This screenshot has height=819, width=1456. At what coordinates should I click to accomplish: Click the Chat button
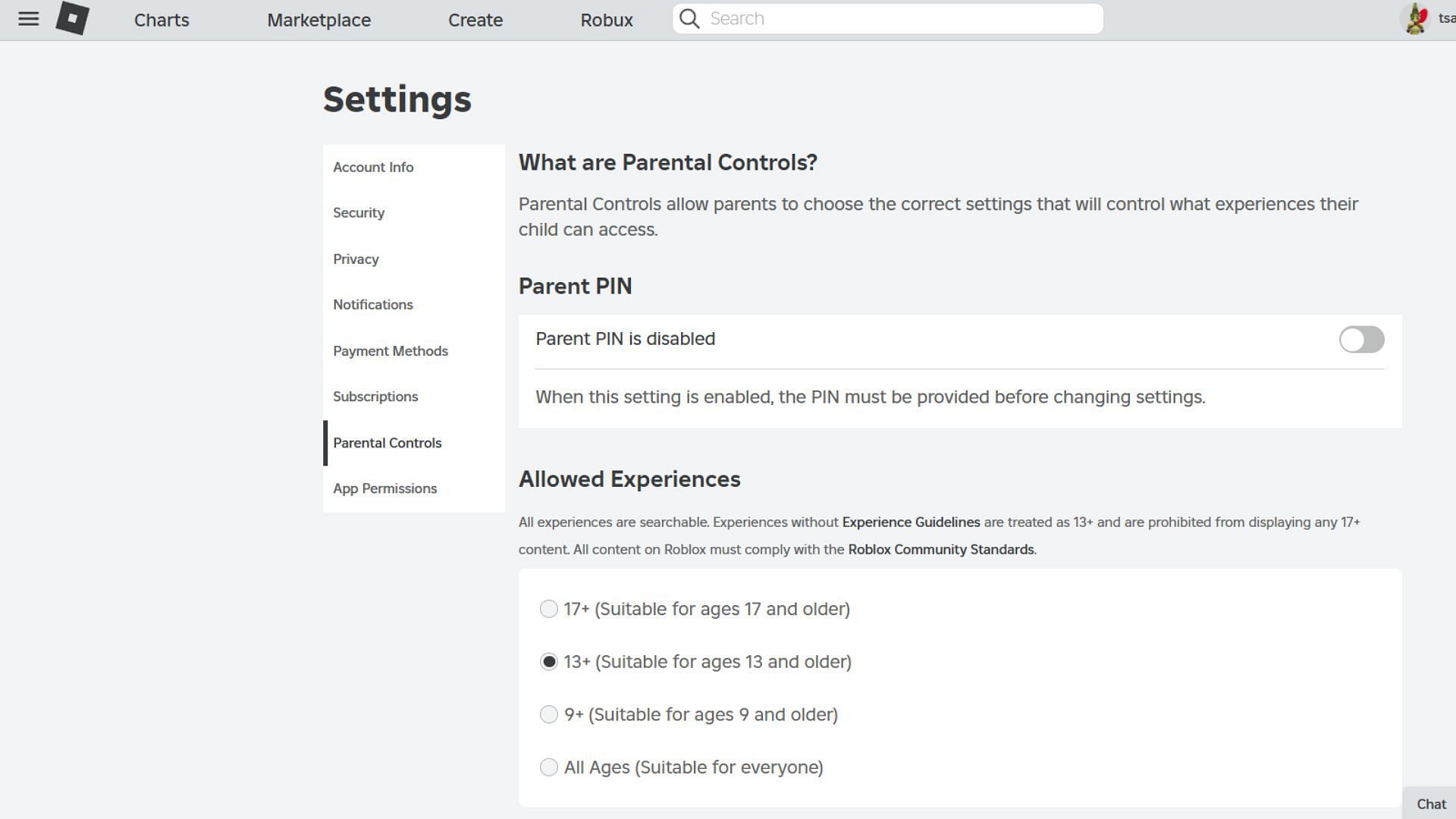click(x=1432, y=804)
